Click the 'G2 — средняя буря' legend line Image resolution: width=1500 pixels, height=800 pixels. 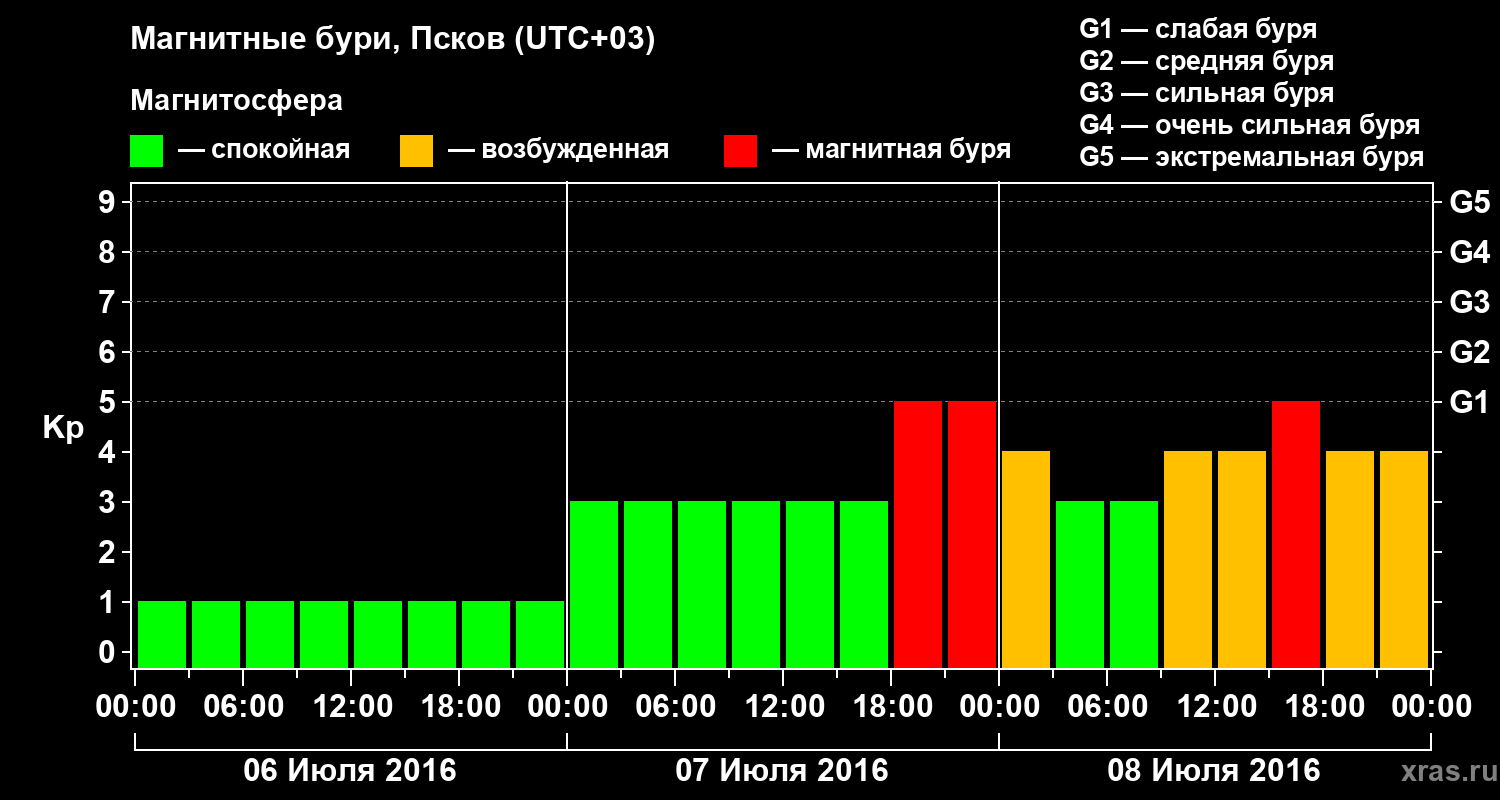pos(1207,61)
